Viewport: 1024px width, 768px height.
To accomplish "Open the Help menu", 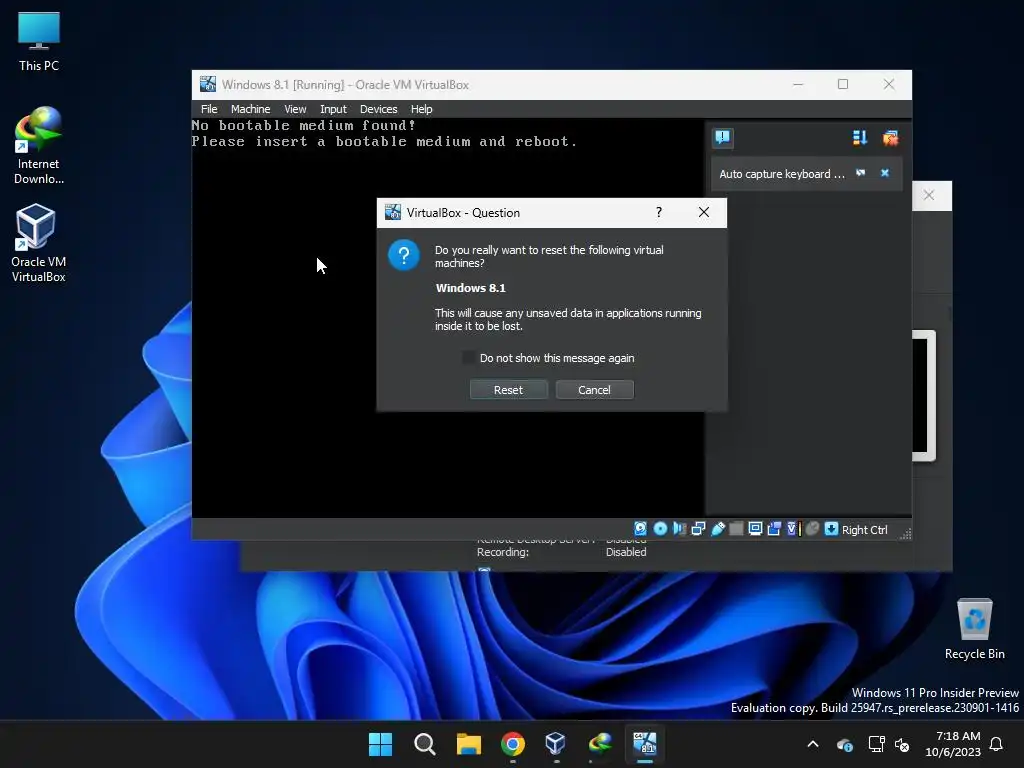I will (x=421, y=109).
